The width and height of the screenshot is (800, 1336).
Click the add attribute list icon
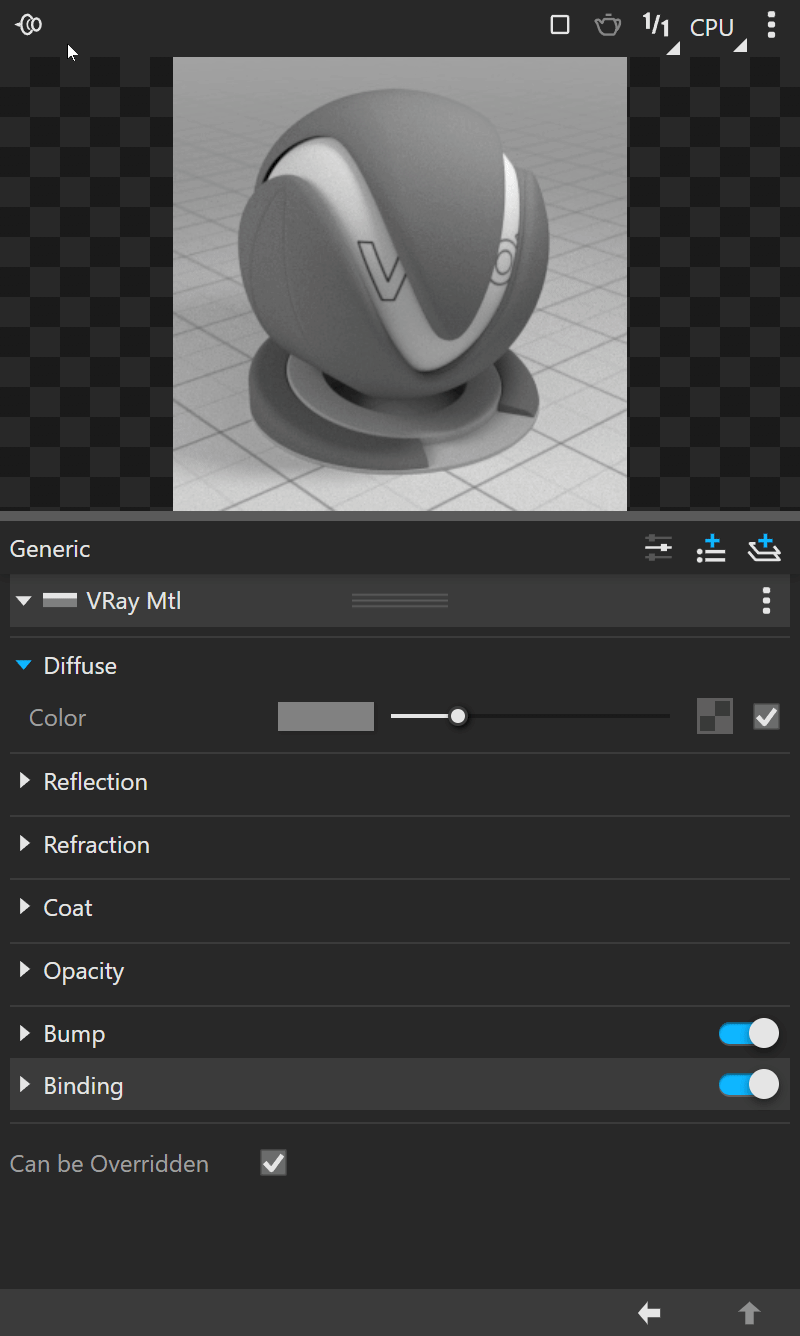click(711, 548)
